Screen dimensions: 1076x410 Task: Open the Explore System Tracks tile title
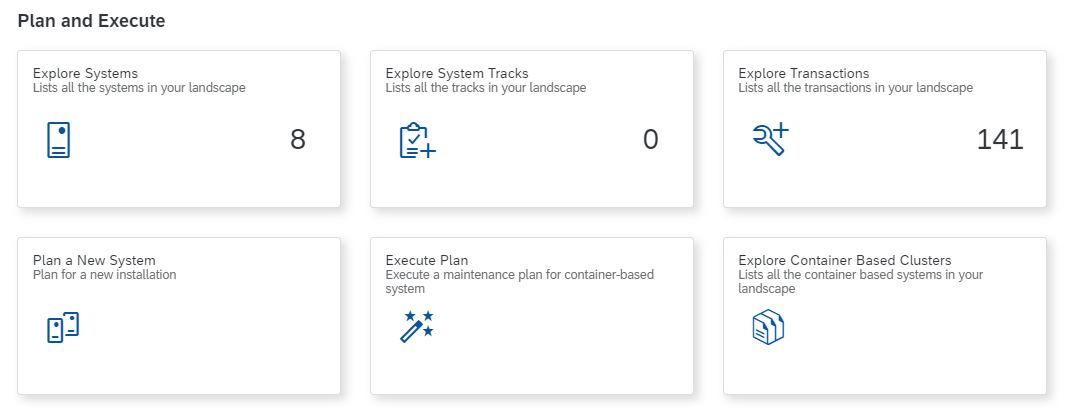point(457,73)
